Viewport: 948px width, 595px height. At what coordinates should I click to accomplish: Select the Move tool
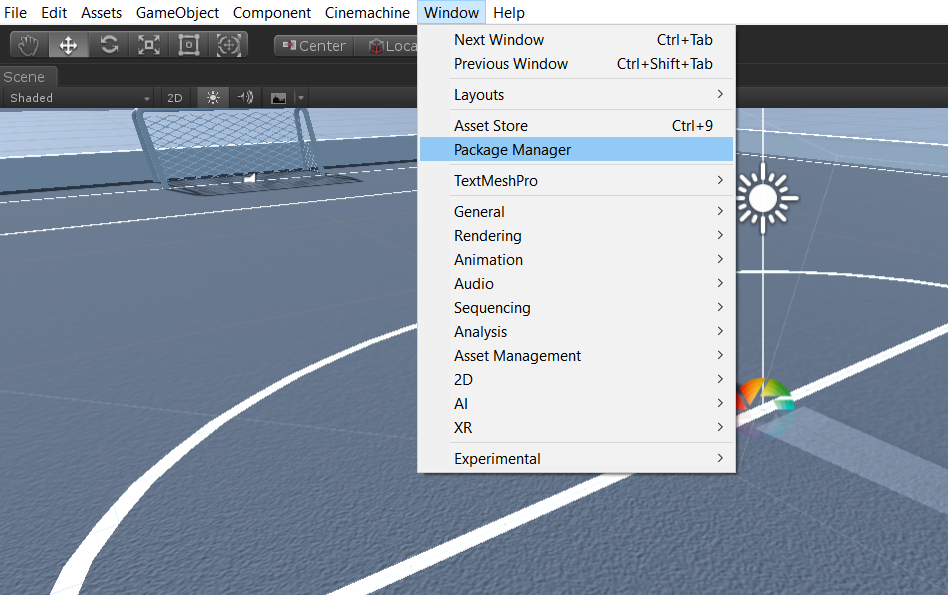(68, 45)
